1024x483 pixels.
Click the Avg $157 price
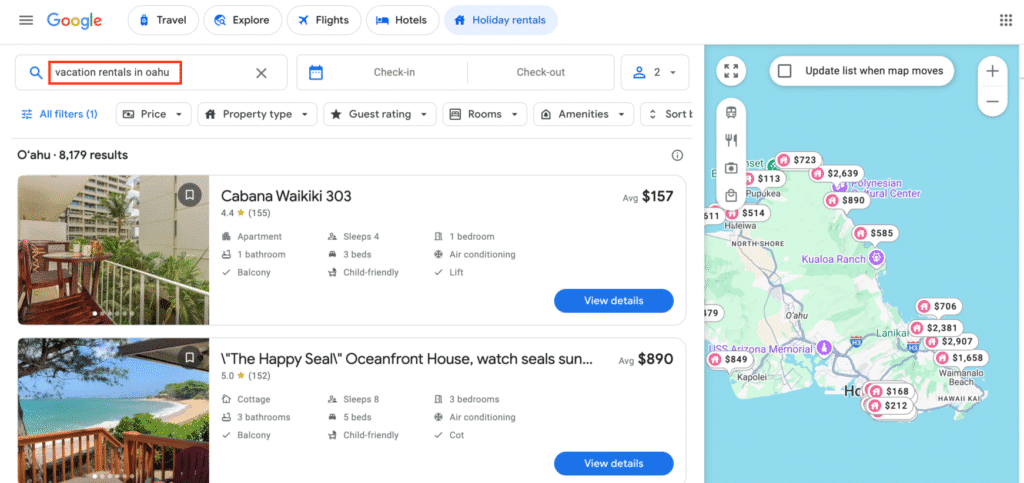click(x=648, y=196)
